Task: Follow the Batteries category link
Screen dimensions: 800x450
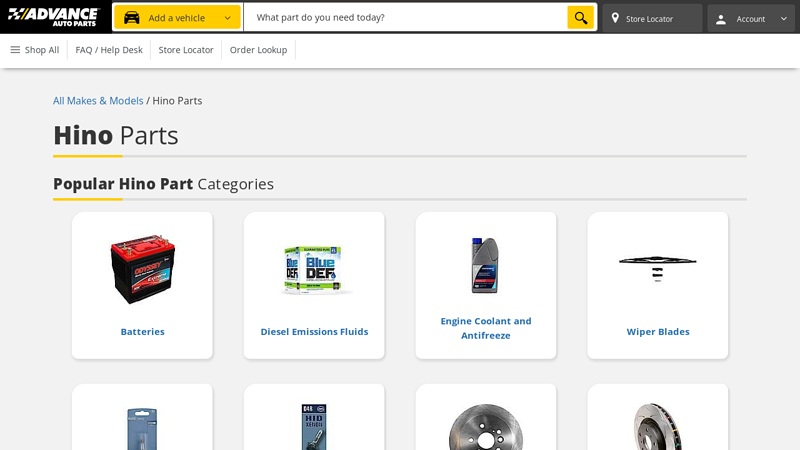Action: (x=142, y=332)
